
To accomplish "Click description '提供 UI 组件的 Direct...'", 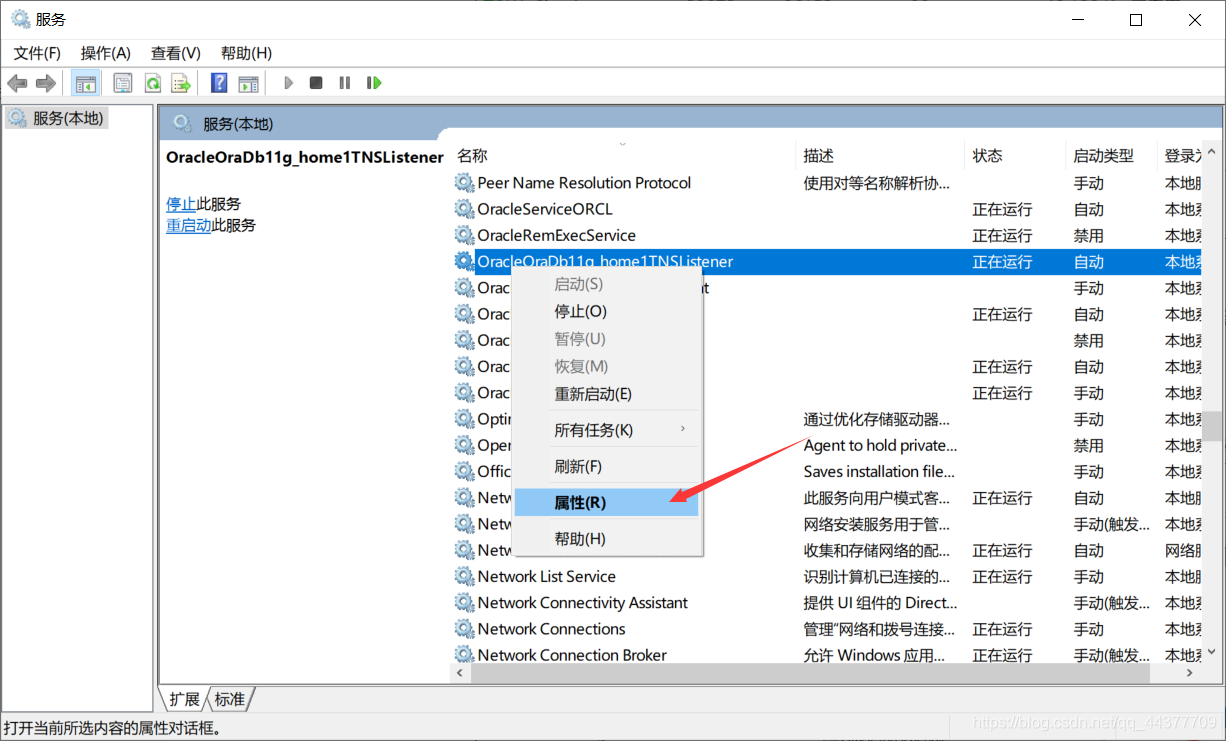I will (880, 602).
